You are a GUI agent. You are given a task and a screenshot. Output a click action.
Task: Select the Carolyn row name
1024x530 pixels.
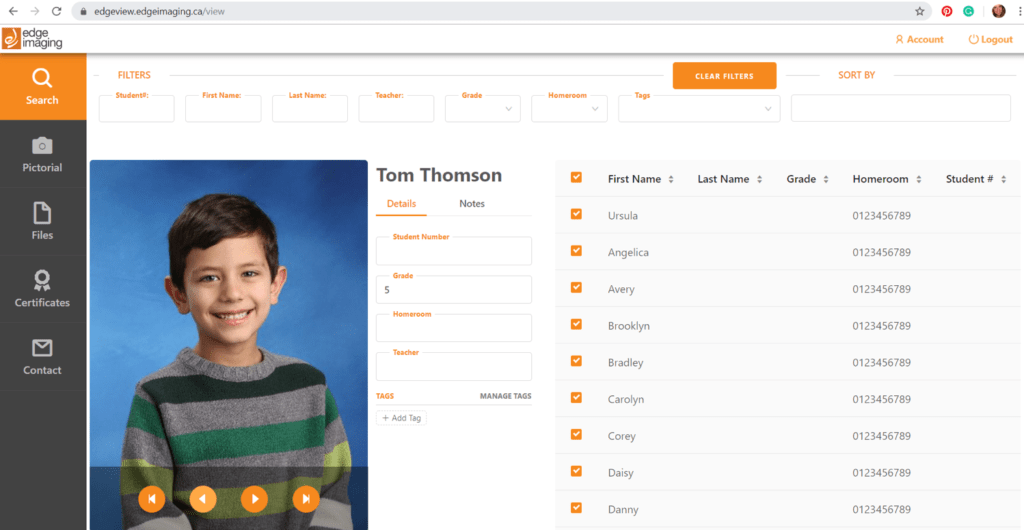626,399
